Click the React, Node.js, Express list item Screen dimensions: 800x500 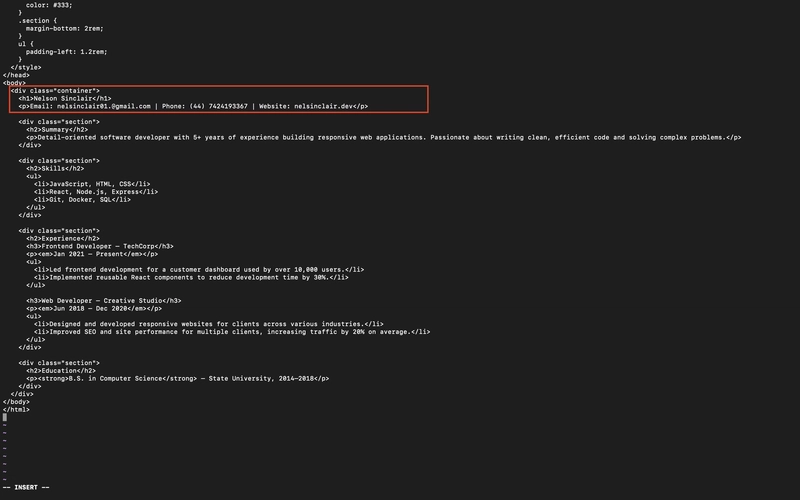point(96,192)
